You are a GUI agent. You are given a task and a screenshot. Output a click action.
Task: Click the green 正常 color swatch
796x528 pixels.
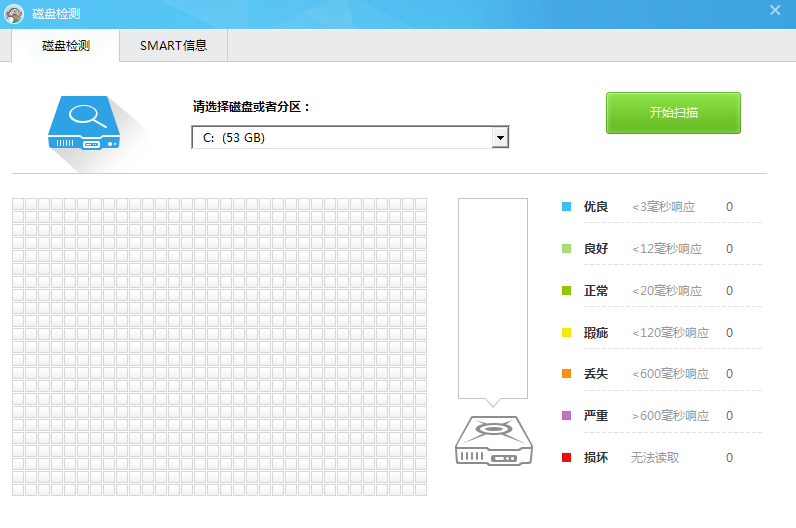567,290
